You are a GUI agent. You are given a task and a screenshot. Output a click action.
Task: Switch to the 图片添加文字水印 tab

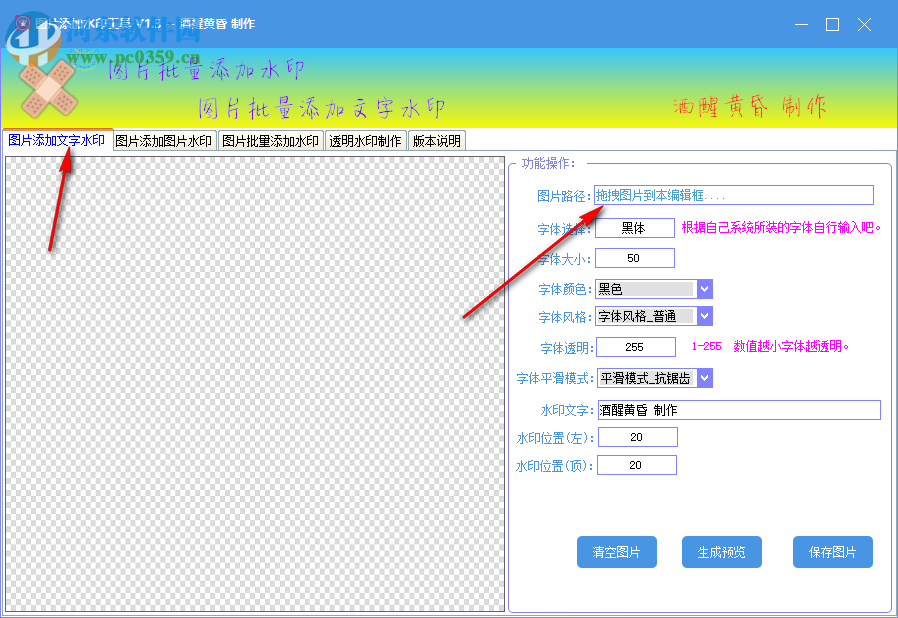[55, 141]
